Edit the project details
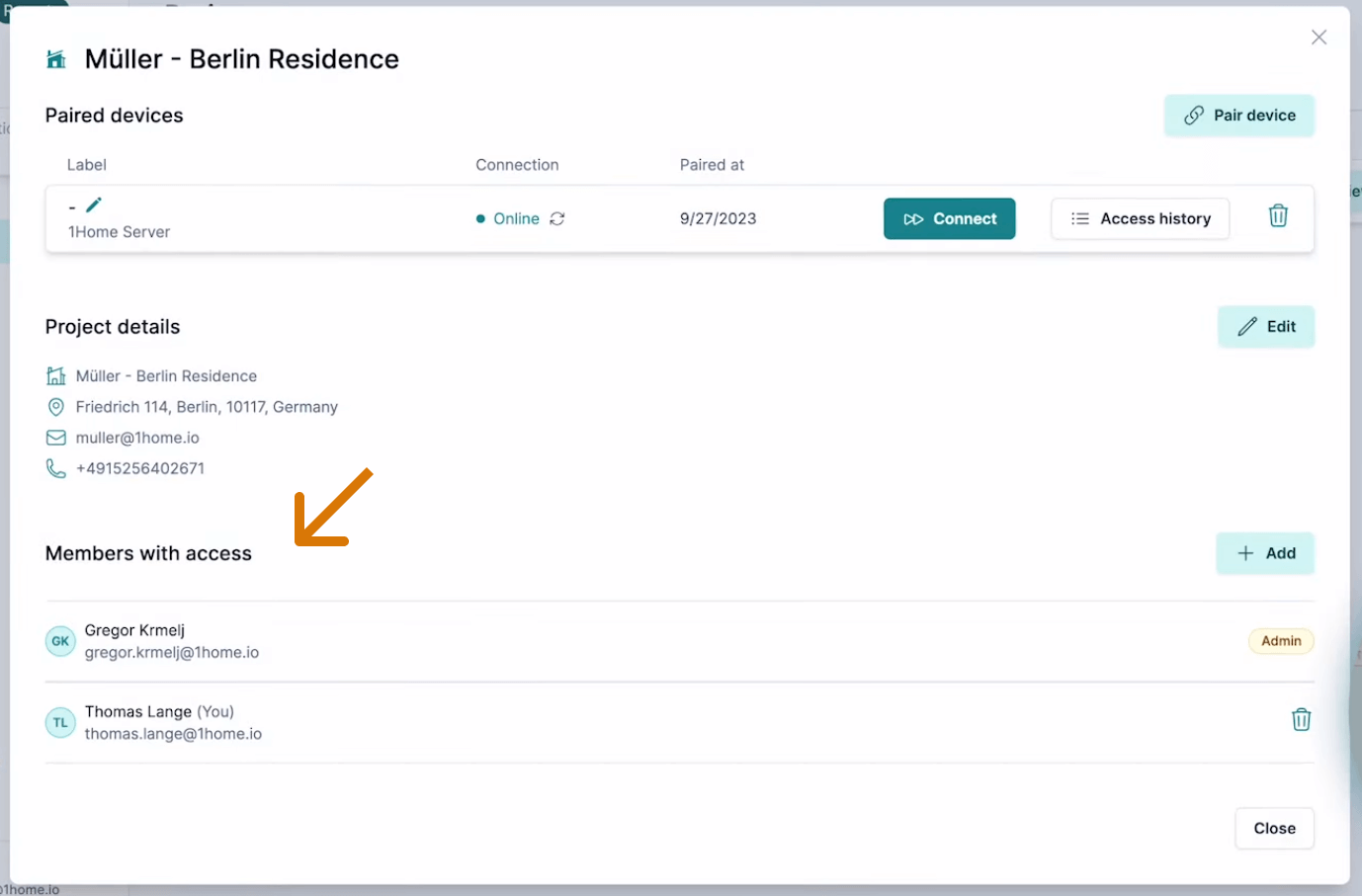The height and width of the screenshot is (896, 1362). tap(1265, 327)
